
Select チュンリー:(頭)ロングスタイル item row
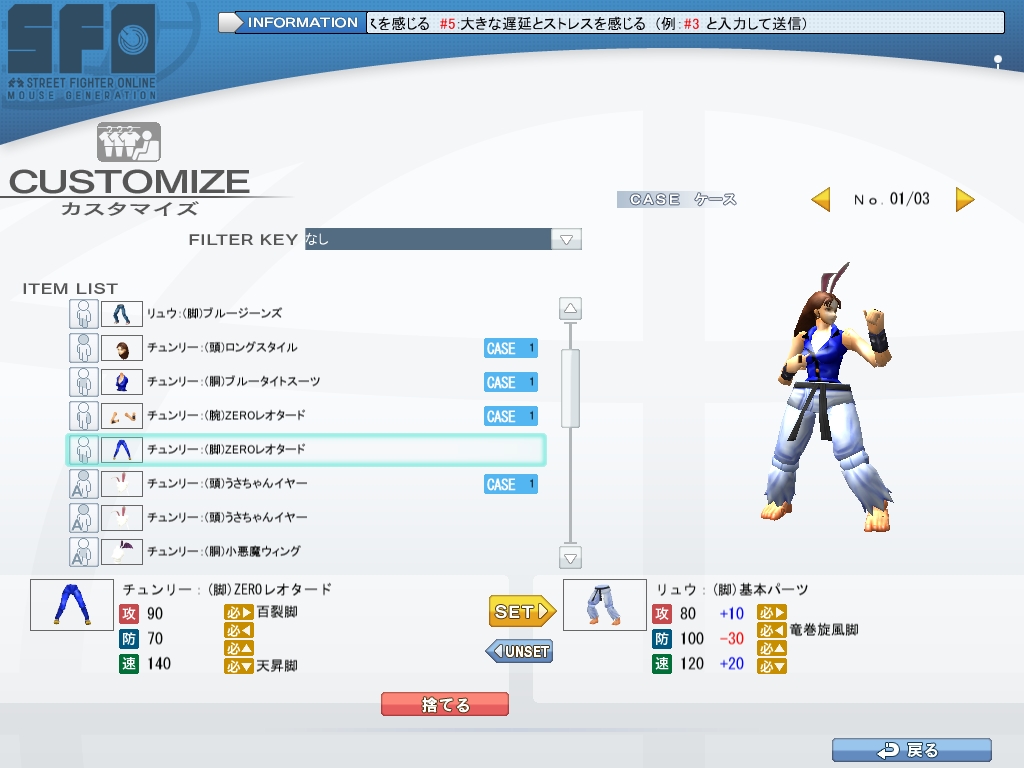(306, 348)
